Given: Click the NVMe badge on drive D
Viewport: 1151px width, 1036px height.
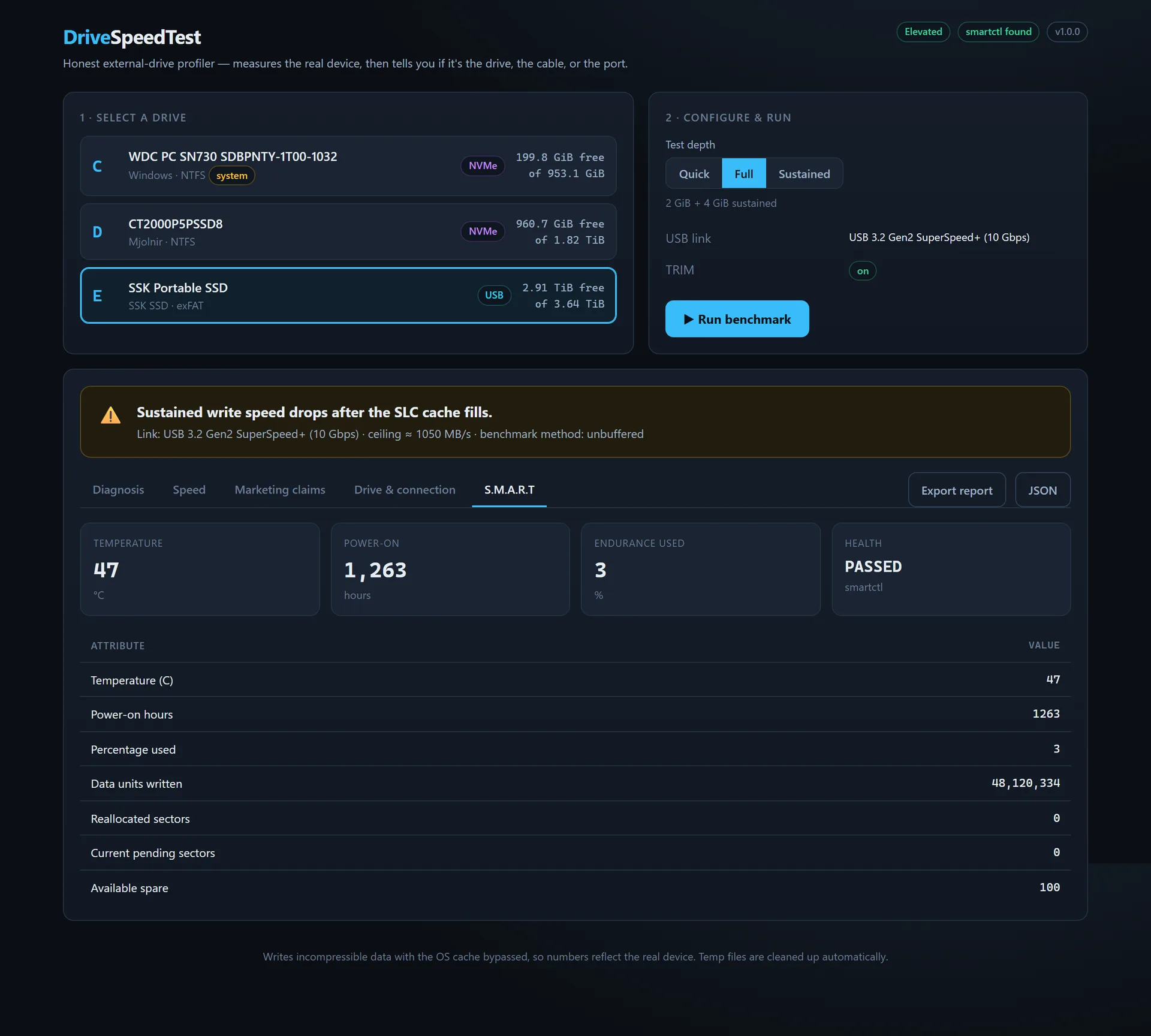Looking at the screenshot, I should click(x=483, y=231).
